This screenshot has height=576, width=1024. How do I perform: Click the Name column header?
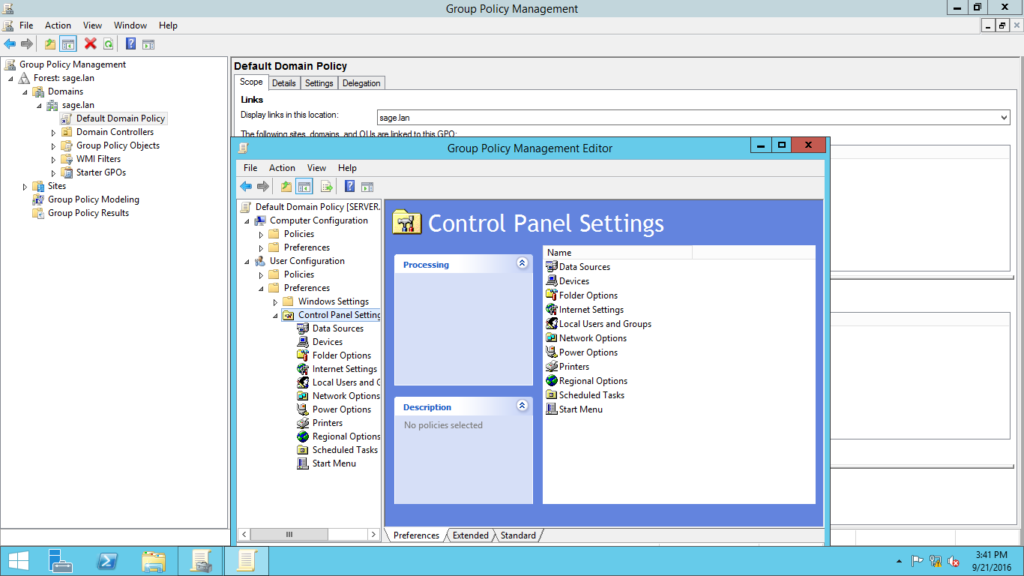click(617, 253)
